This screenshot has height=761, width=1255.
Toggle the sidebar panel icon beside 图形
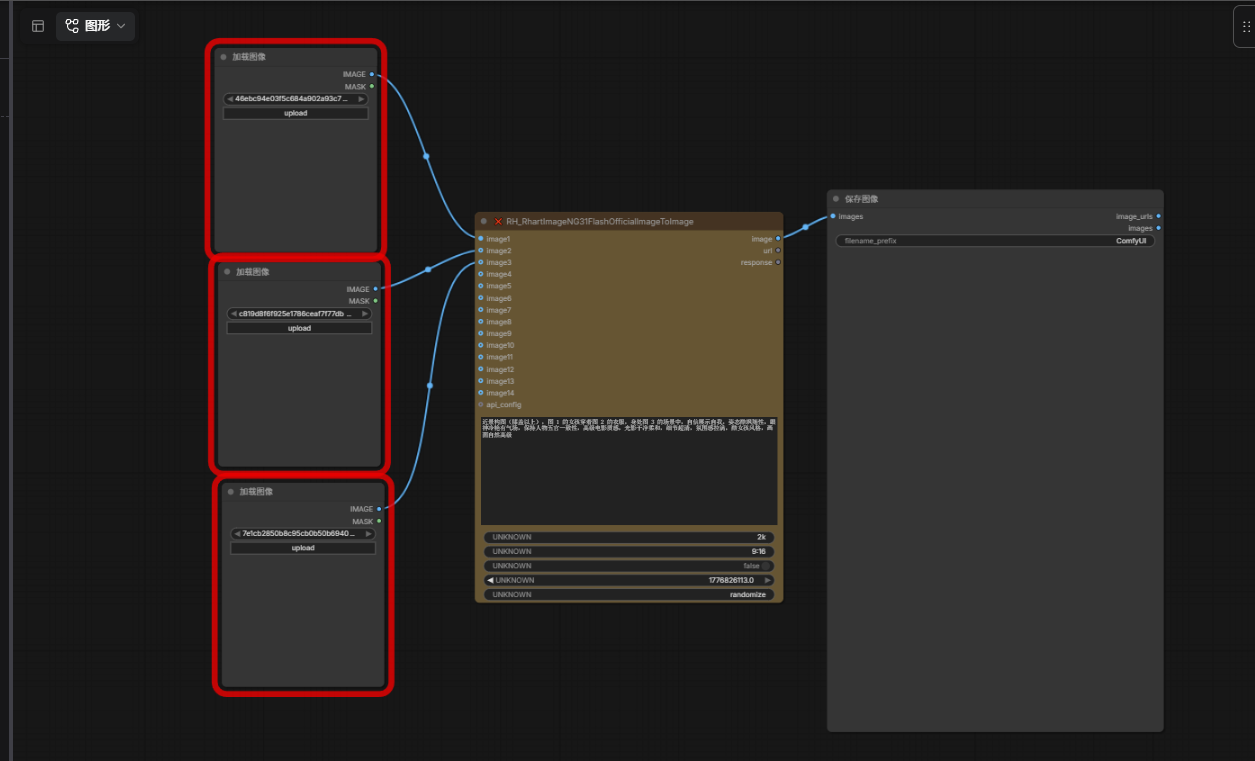[38, 26]
